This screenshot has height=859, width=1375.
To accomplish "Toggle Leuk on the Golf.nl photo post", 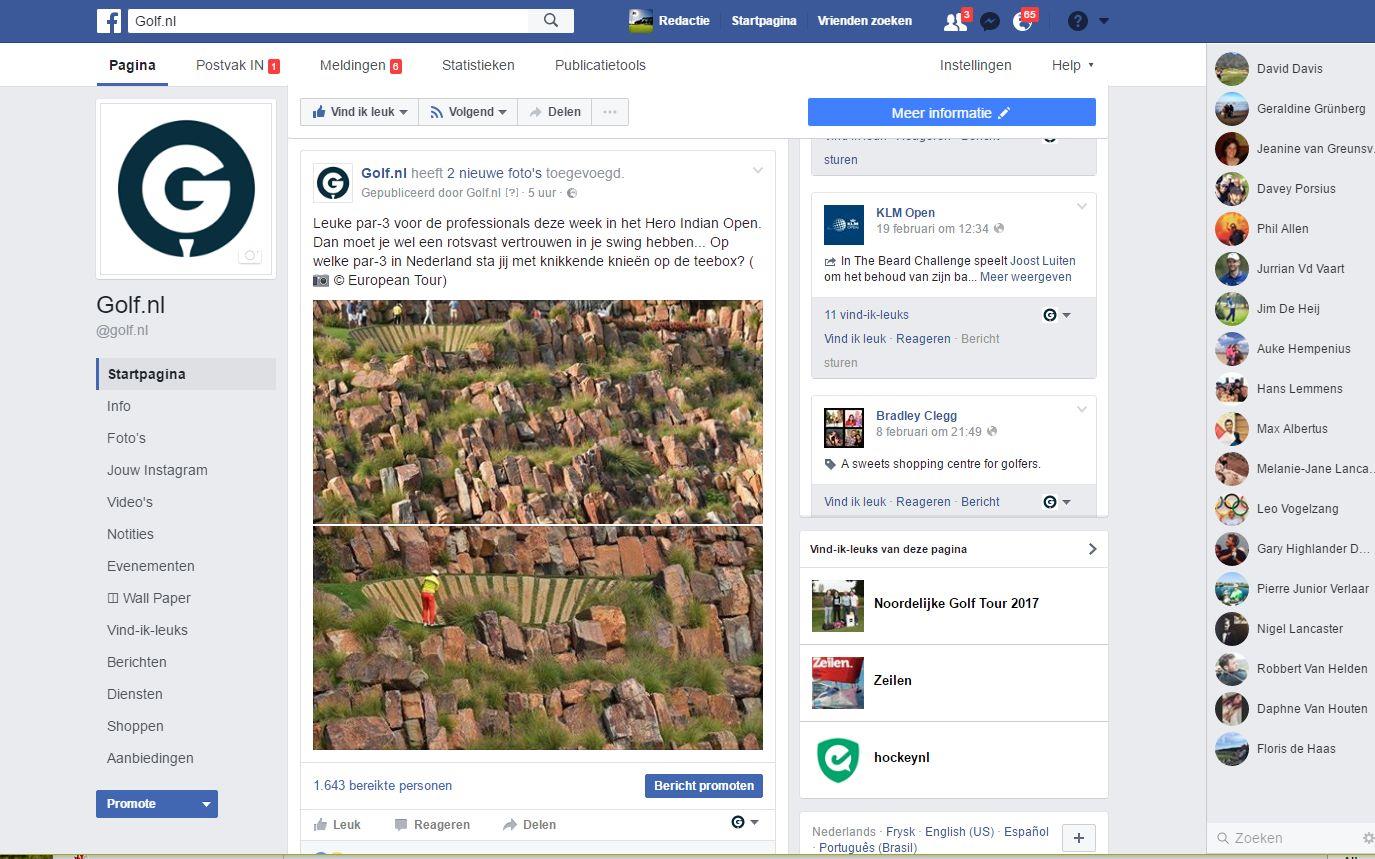I will tap(339, 824).
